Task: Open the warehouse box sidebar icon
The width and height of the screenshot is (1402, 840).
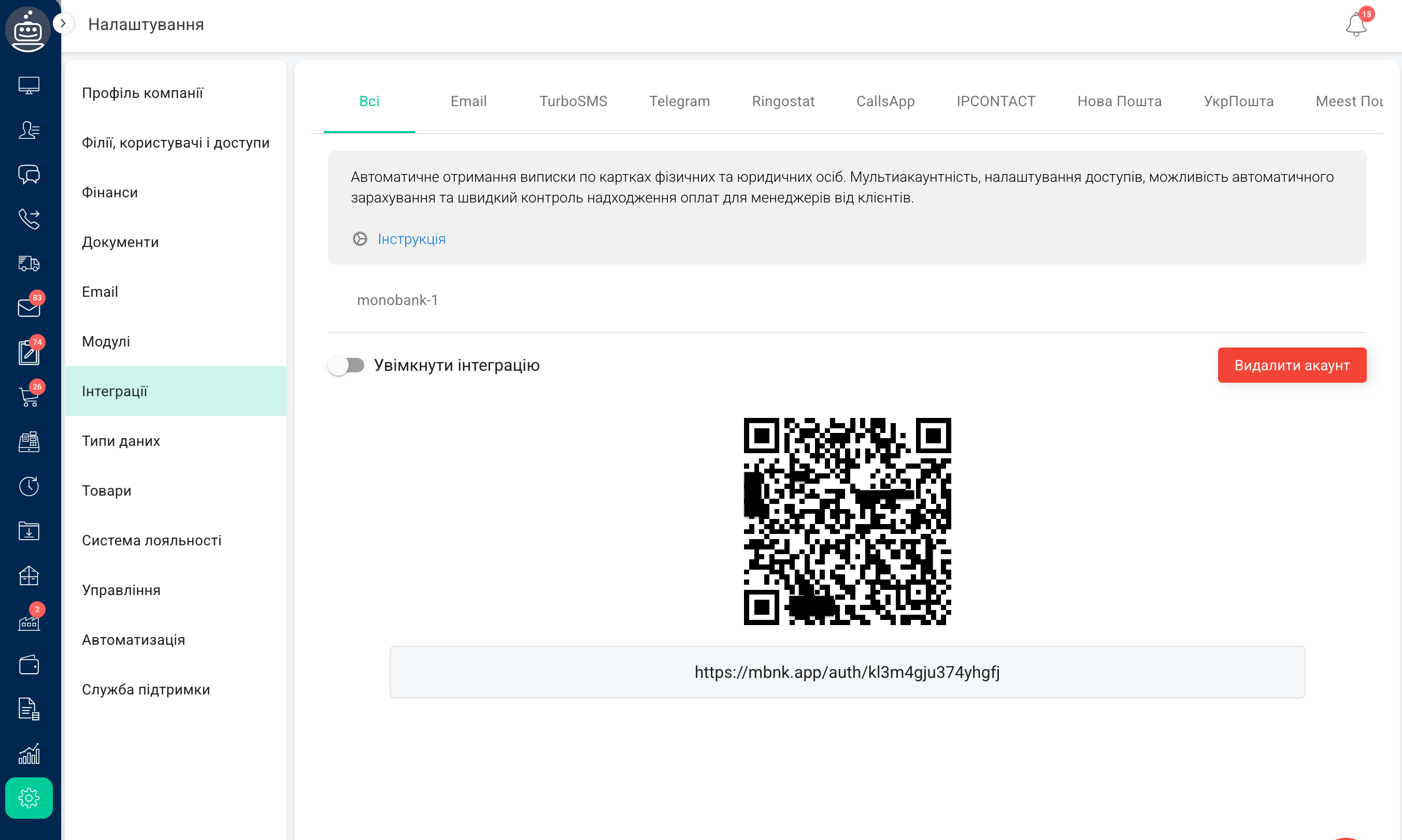Action: (29, 576)
